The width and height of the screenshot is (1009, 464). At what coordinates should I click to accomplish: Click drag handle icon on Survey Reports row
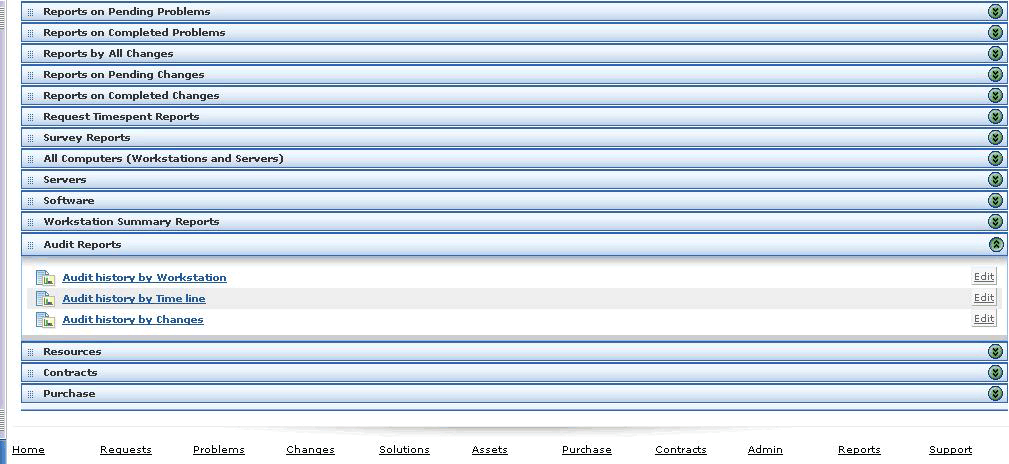[x=30, y=138]
